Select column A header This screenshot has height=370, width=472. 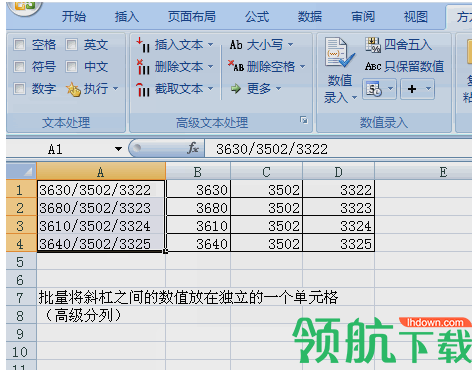click(101, 172)
